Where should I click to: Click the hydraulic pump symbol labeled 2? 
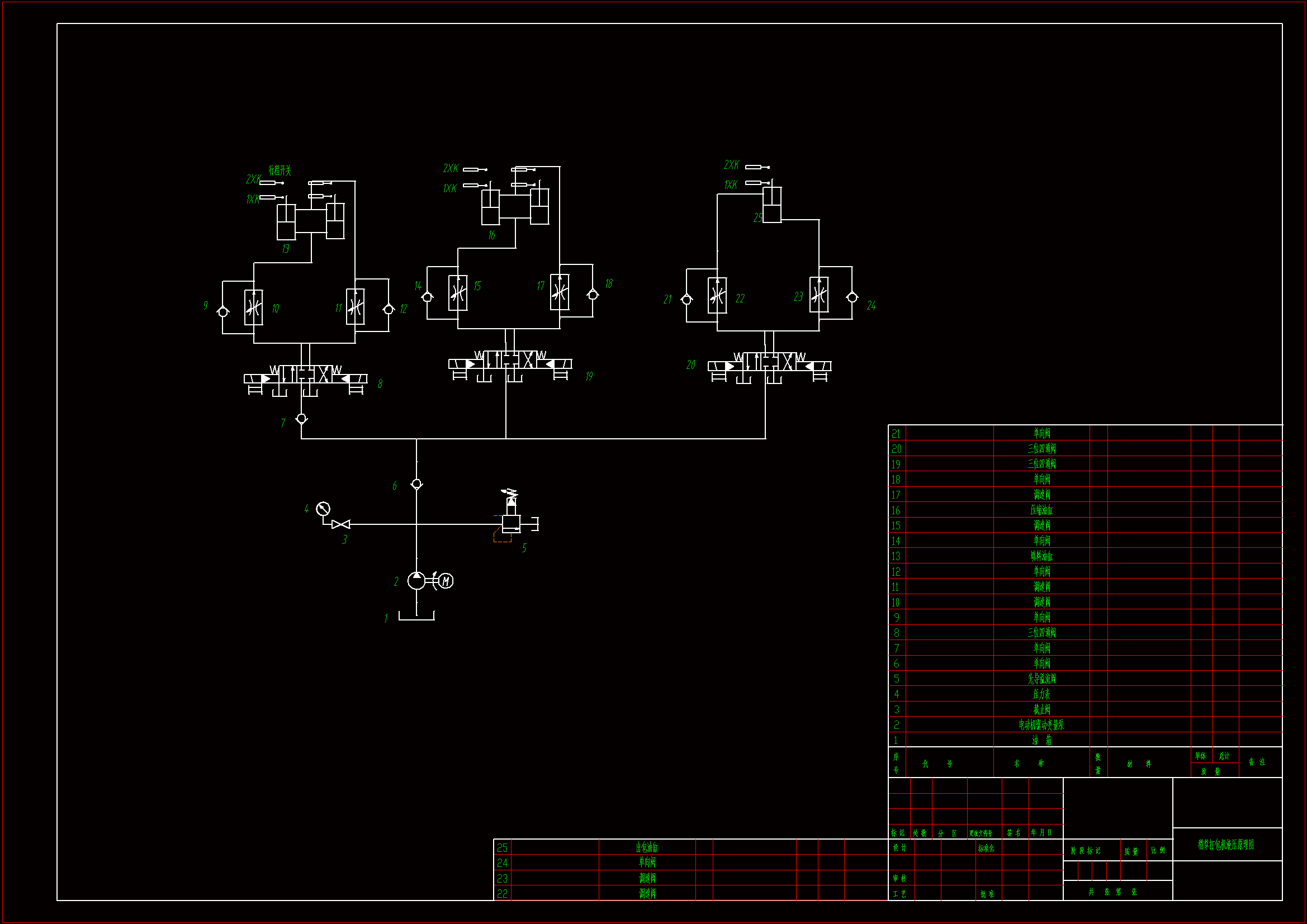pos(416,581)
